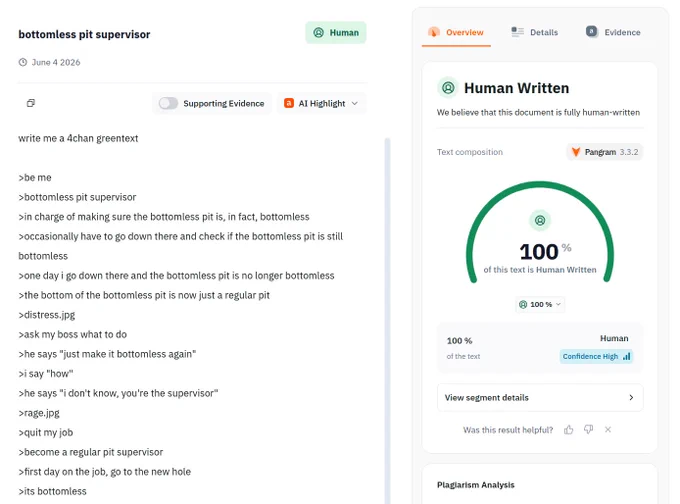Click the orange AI Highlight icon
This screenshot has height=504, width=680.
pyautogui.click(x=289, y=103)
